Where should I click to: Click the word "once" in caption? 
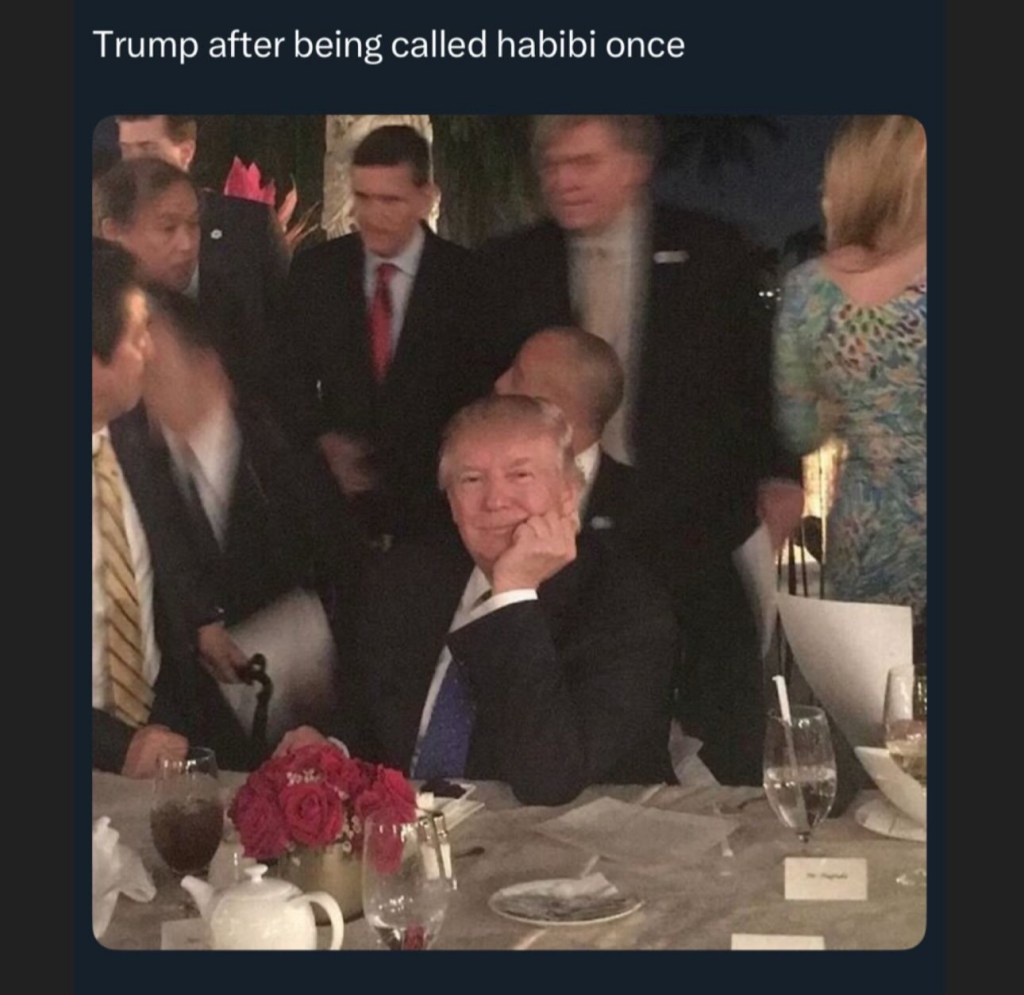(645, 46)
